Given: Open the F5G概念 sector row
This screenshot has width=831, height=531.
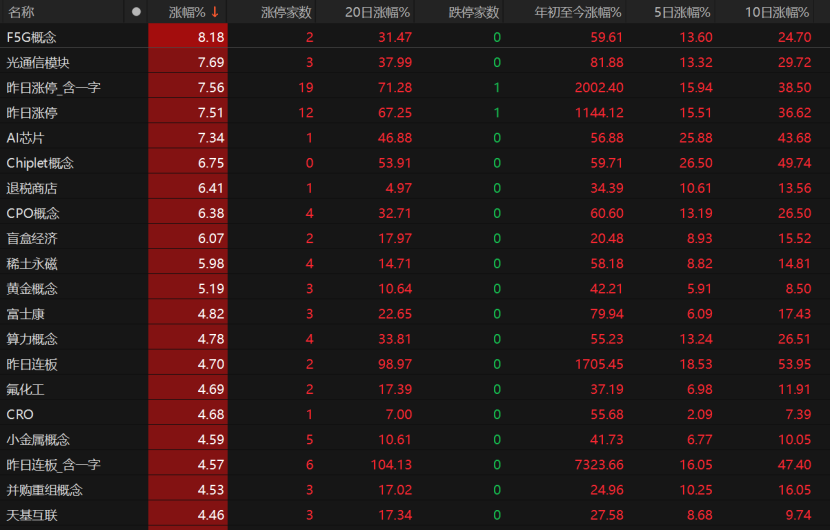Looking at the screenshot, I should tap(32, 37).
